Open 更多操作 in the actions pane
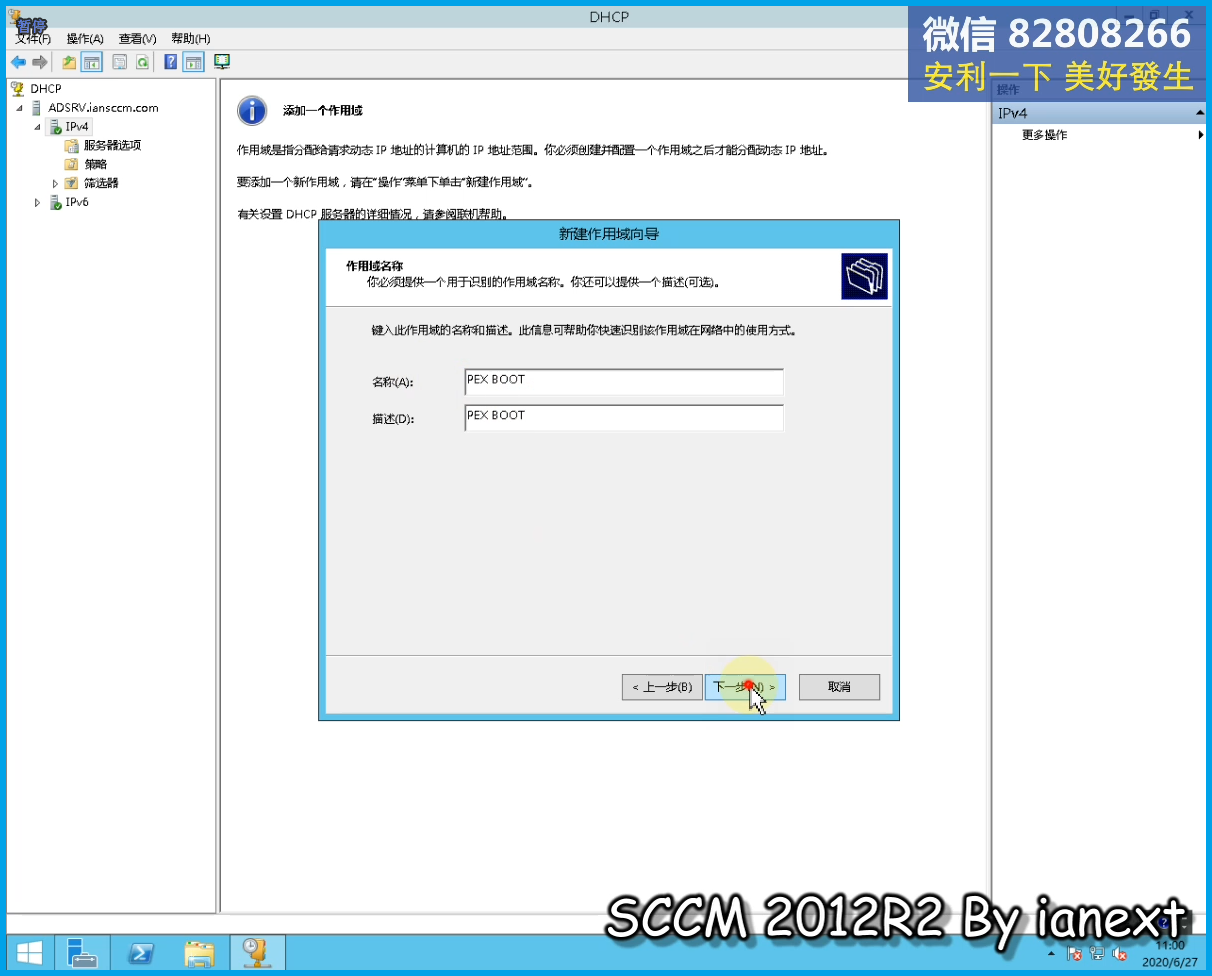Viewport: 1212px width, 976px height. pyautogui.click(x=1044, y=135)
